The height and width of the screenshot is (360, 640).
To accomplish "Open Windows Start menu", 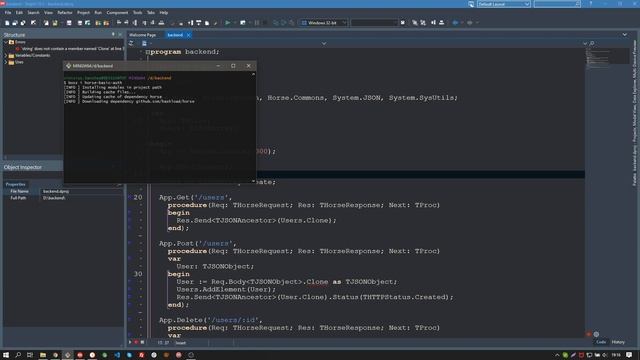I will tap(6, 355).
